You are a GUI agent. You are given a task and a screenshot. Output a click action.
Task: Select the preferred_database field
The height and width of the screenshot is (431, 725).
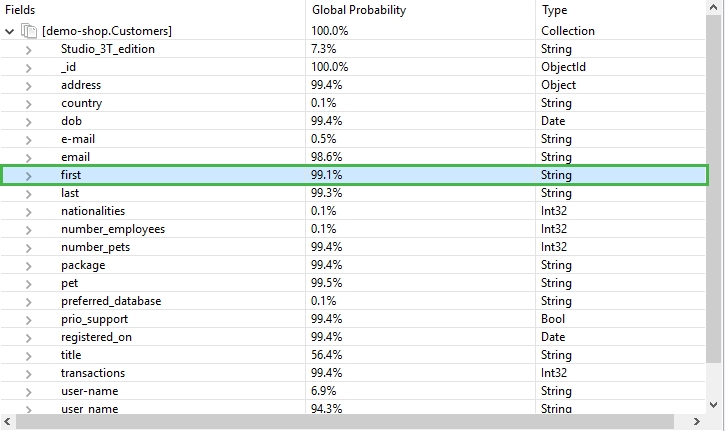click(x=111, y=301)
